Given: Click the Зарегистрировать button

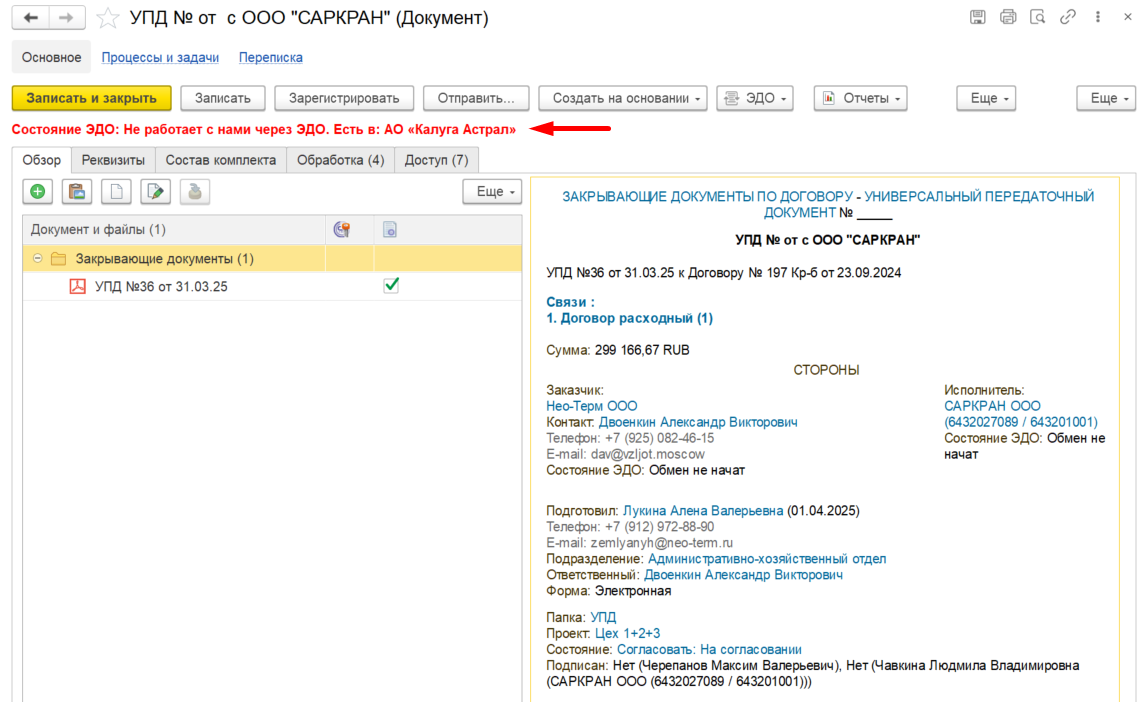Looking at the screenshot, I should coord(344,98).
